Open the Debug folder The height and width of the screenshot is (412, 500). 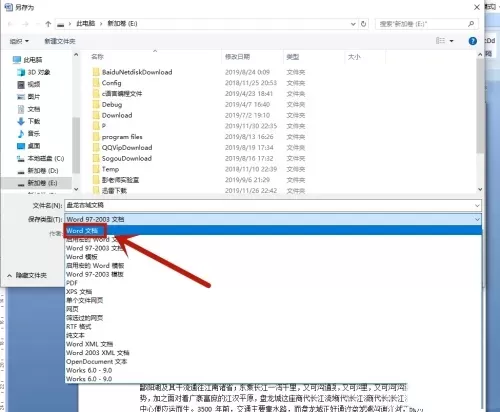(107, 104)
